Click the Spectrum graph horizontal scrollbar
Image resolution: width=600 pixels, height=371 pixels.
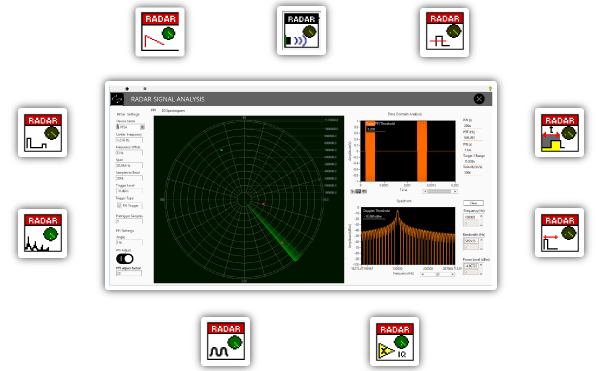pos(437,274)
